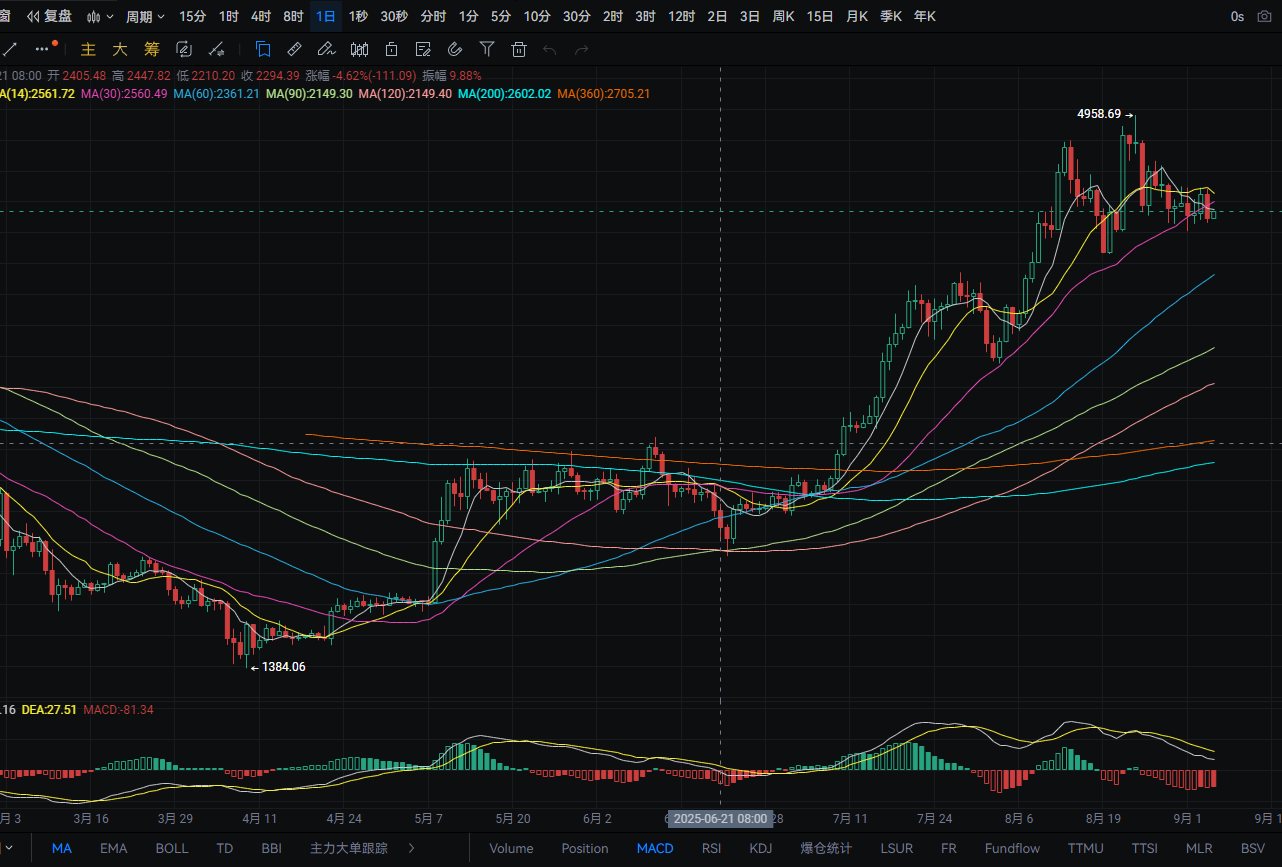Toggle the 筹 chip distribution indicator
This screenshot has height=867, width=1282.
tap(152, 49)
